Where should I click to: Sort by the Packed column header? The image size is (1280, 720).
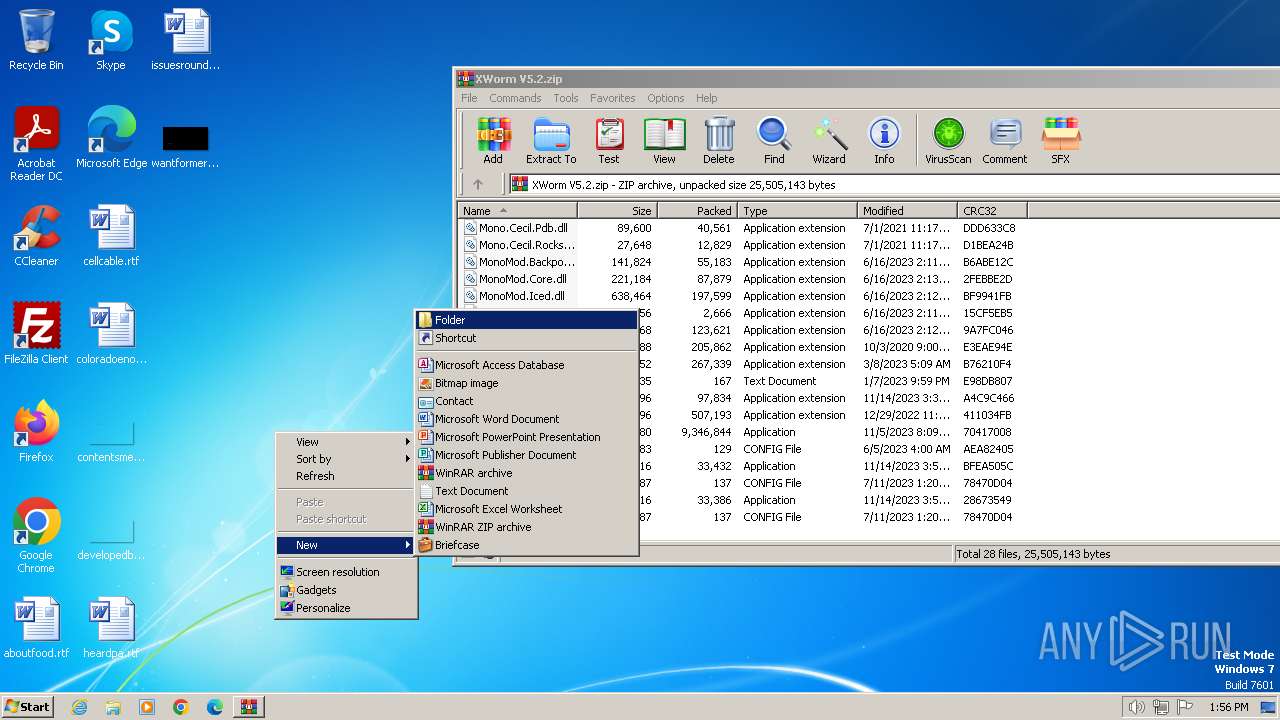697,211
